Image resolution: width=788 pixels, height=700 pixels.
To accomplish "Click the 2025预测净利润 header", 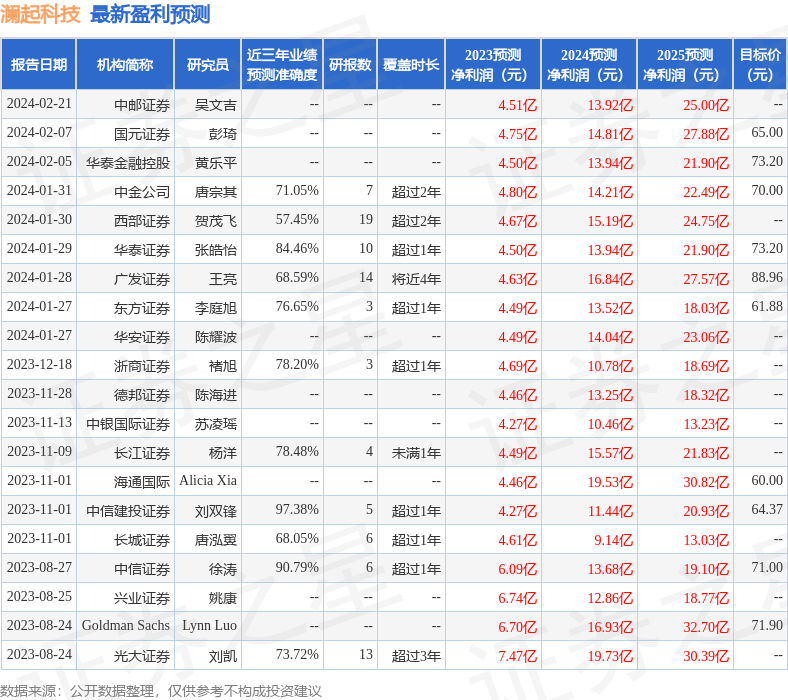I will pos(685,65).
